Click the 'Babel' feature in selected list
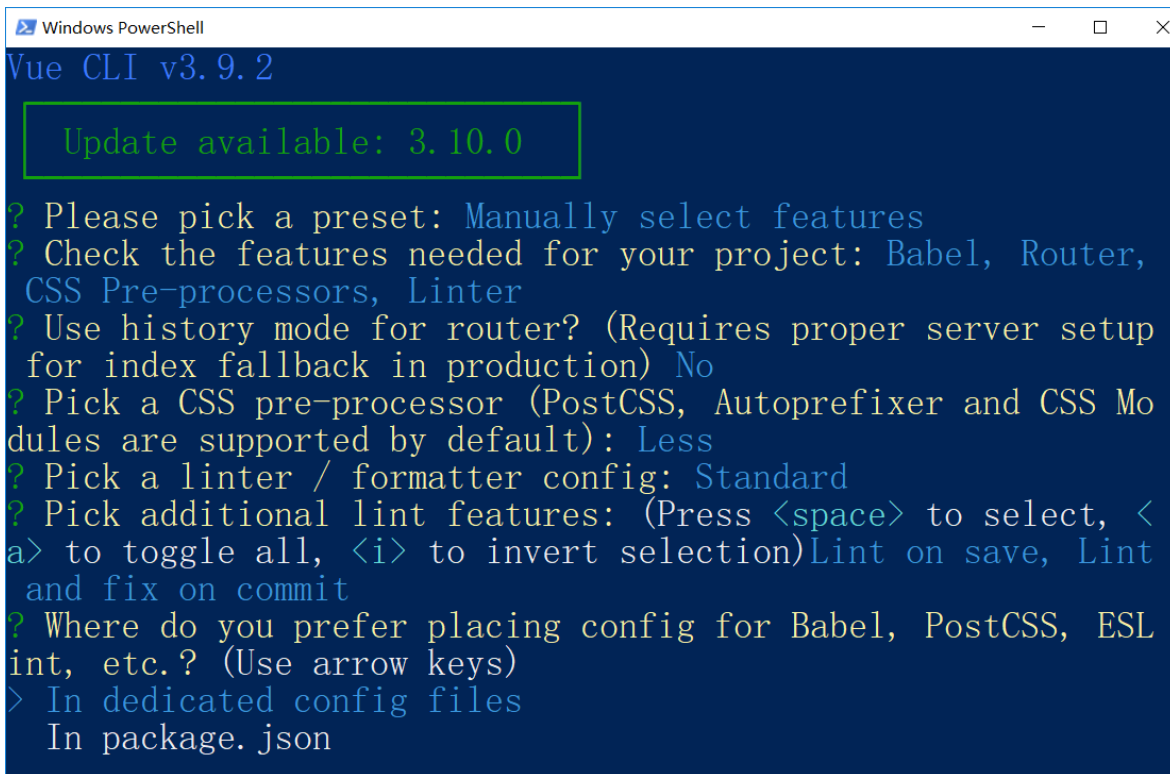The height and width of the screenshot is (774, 1170). tap(938, 255)
